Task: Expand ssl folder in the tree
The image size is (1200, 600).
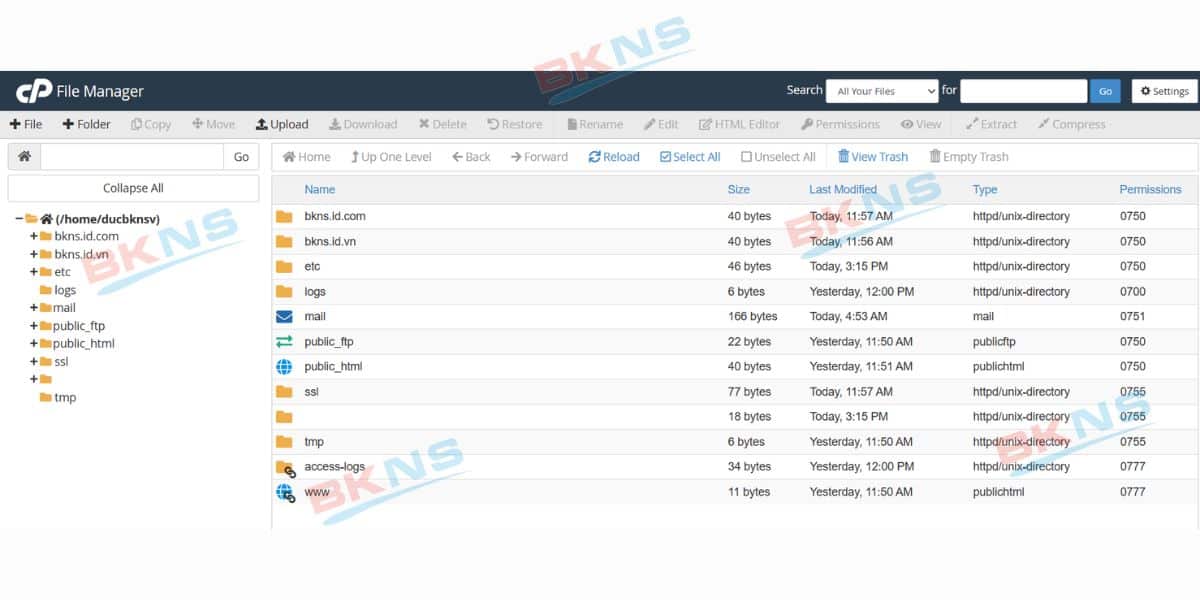Action: pos(34,362)
